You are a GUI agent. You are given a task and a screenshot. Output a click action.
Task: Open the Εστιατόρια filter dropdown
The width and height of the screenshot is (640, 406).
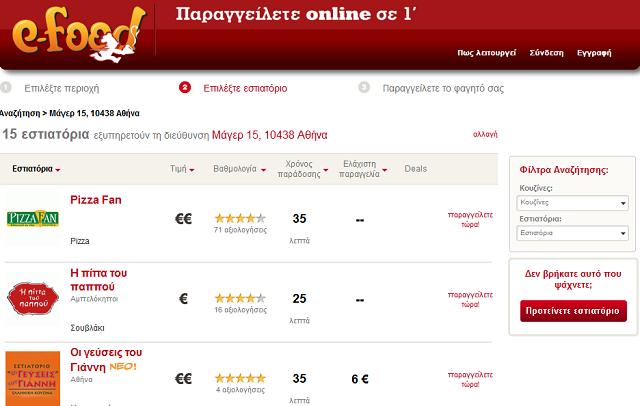tap(572, 233)
